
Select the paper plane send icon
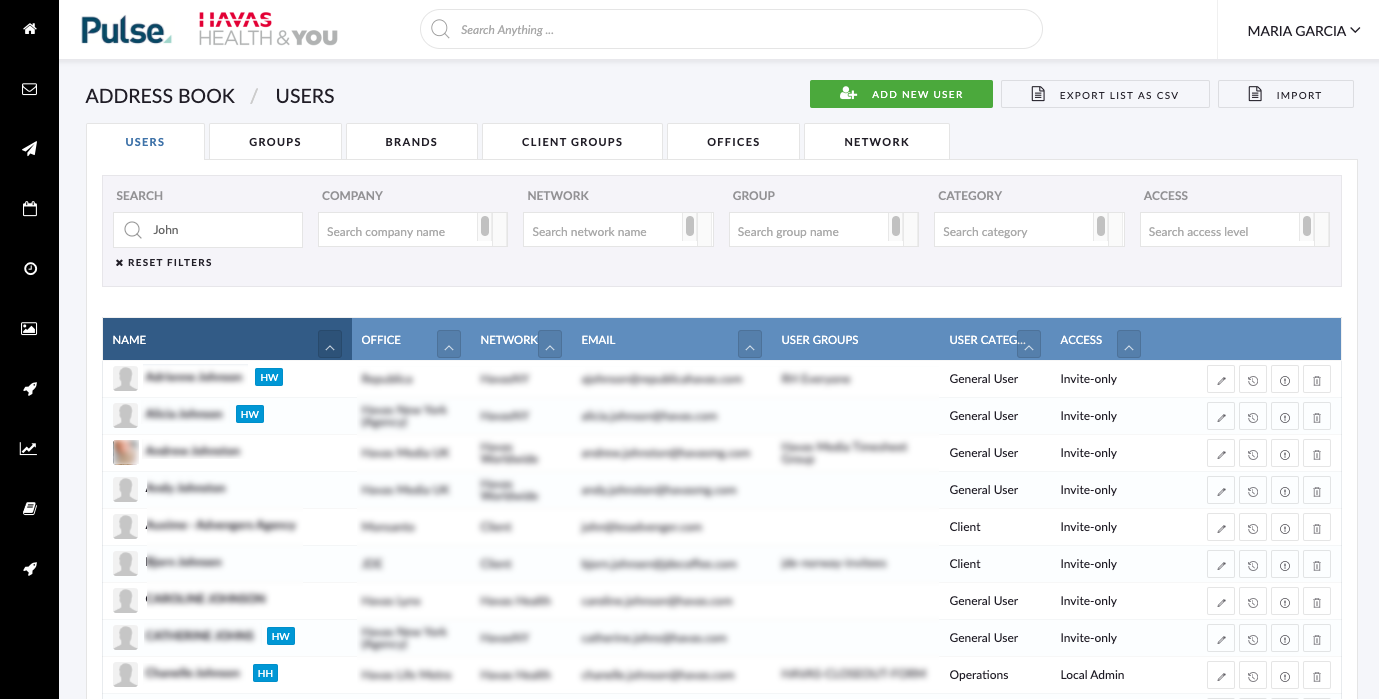pos(29,148)
